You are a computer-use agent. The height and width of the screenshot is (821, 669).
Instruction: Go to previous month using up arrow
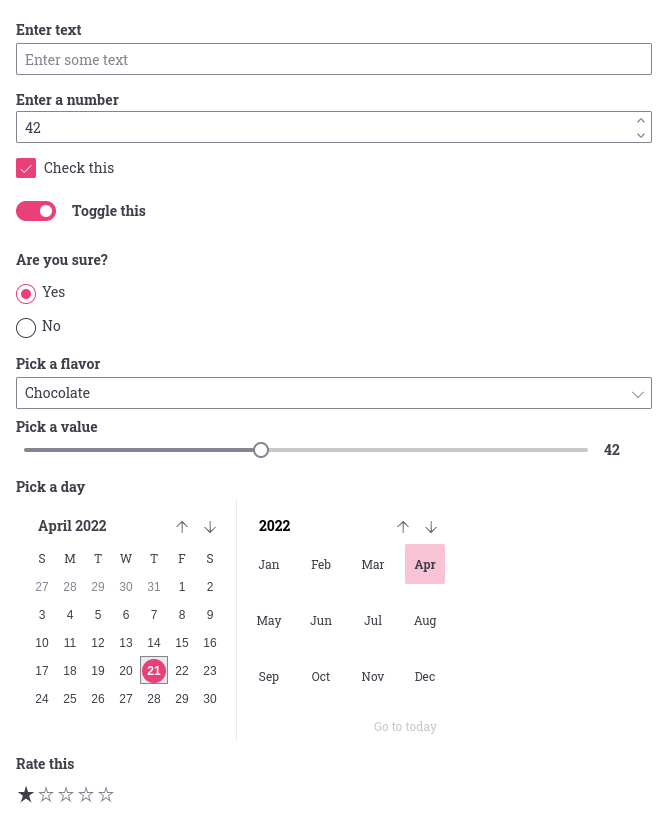182,527
